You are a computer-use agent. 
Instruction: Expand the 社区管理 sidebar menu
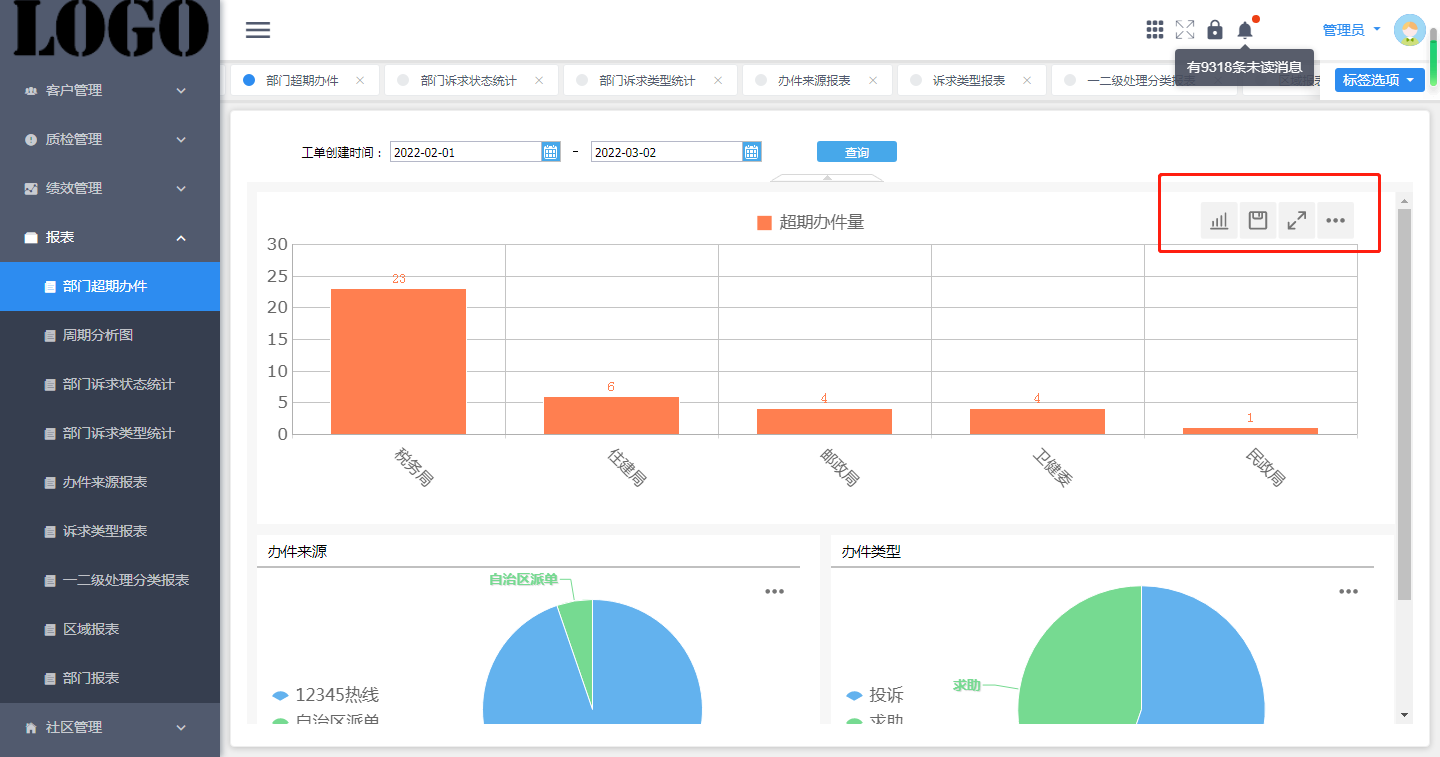pos(110,727)
